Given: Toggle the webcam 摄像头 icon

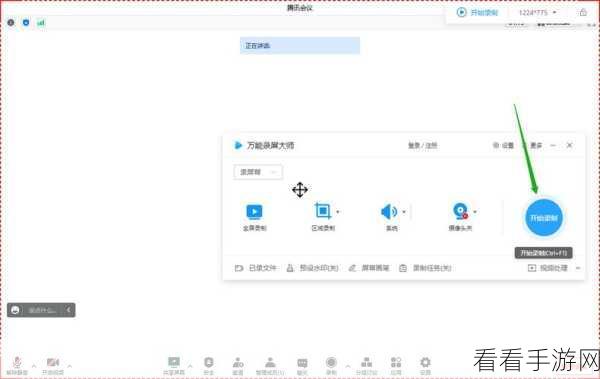Looking at the screenshot, I should pos(460,211).
